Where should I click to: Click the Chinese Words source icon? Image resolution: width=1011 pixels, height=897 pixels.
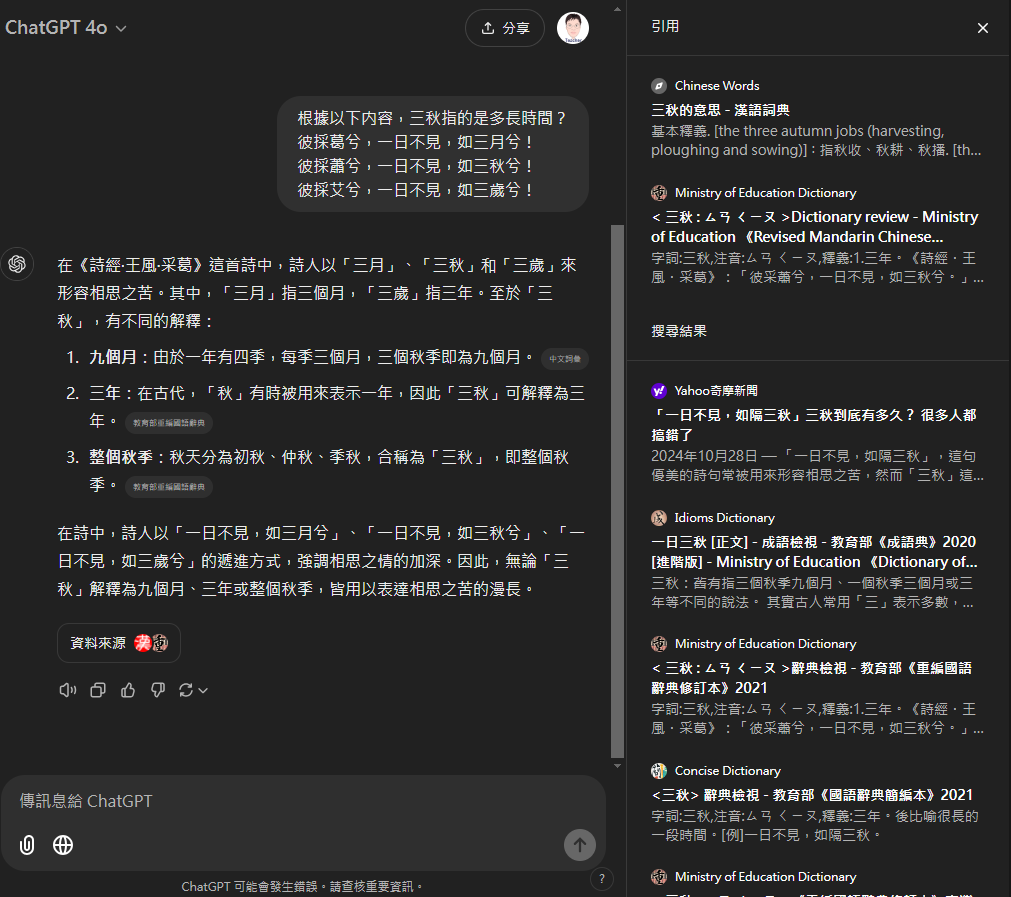[x=658, y=86]
